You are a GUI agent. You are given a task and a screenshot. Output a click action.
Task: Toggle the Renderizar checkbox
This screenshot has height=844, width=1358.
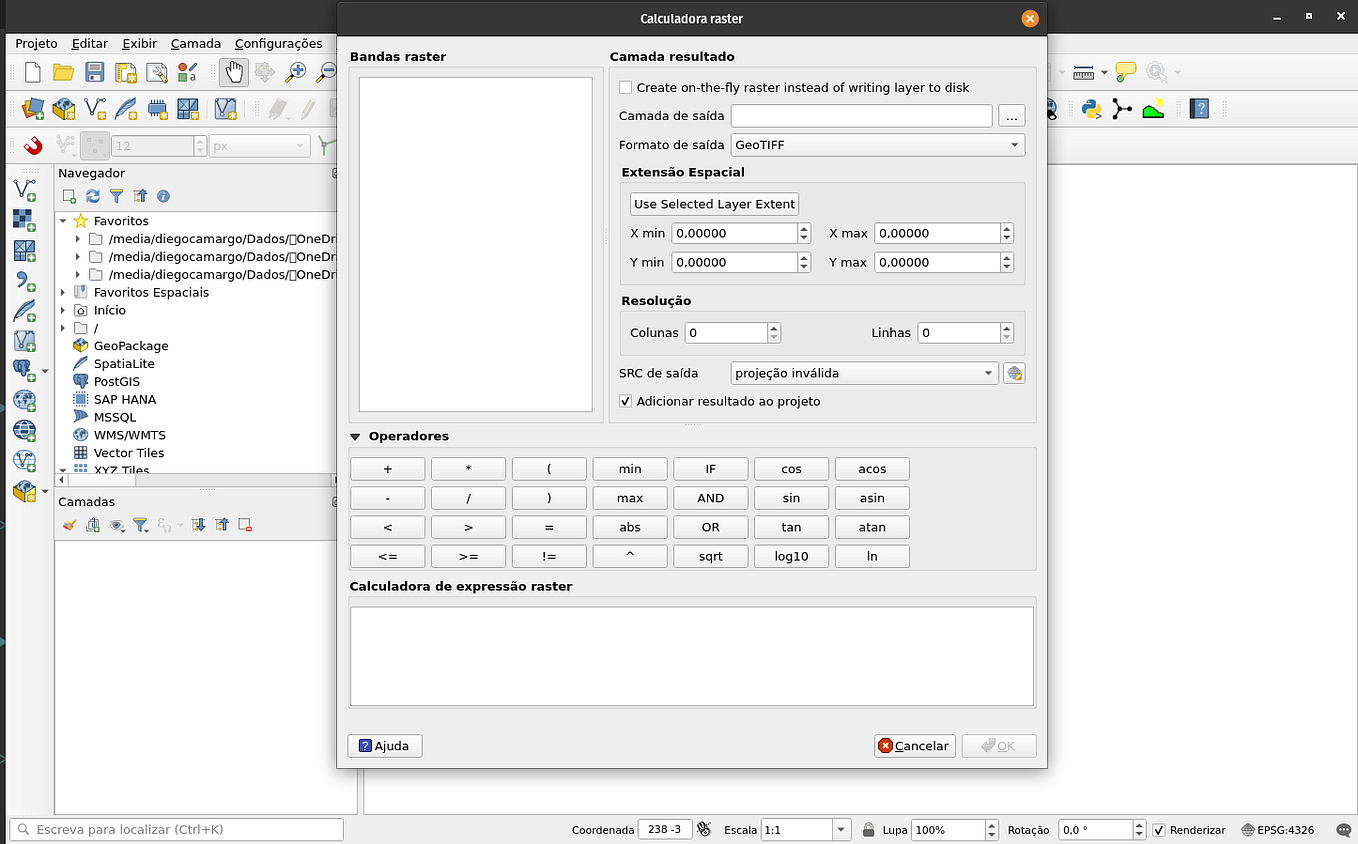pos(1159,830)
